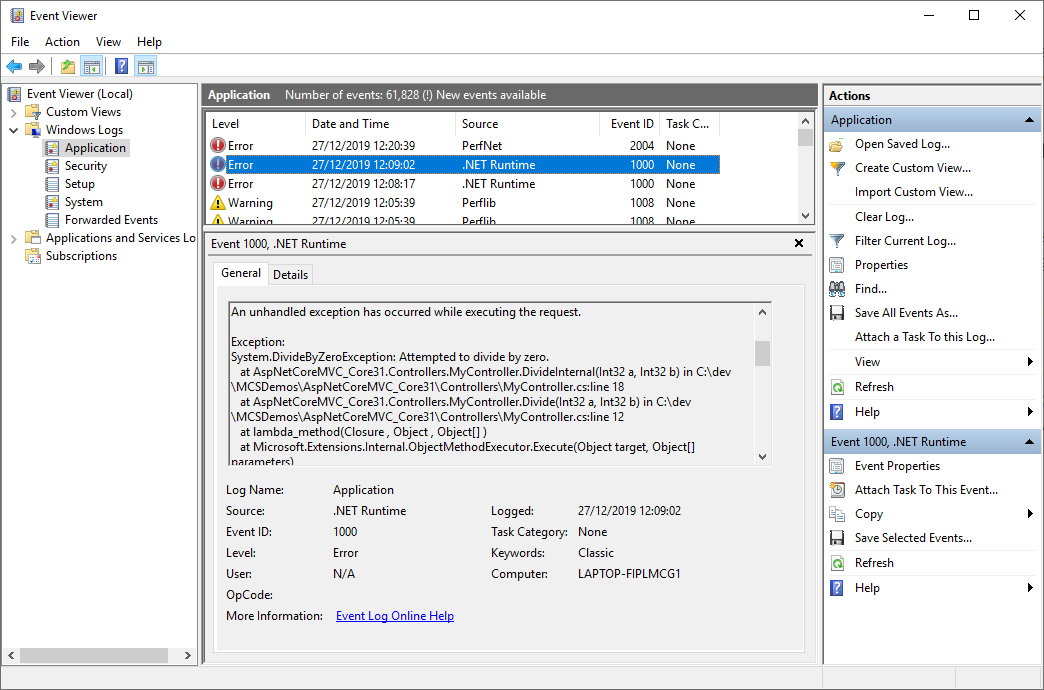Sort events by the Event ID column header
1044x690 pixels.
[x=627, y=124]
